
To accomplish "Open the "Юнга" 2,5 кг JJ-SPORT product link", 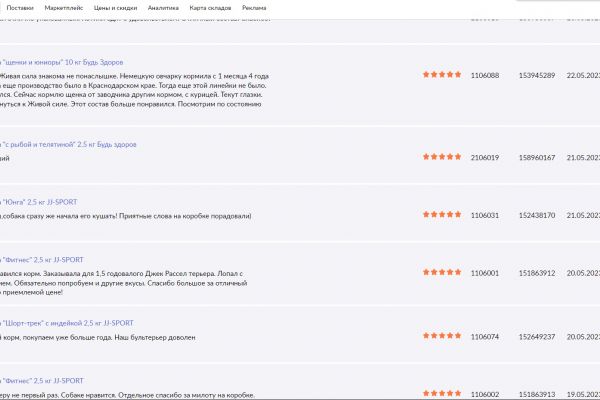I will (x=39, y=202).
